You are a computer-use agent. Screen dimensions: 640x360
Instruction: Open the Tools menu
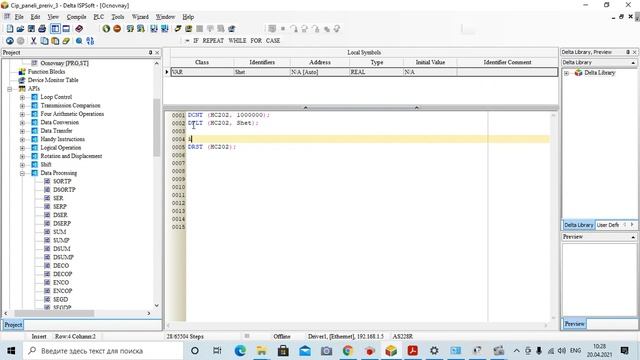pos(118,17)
